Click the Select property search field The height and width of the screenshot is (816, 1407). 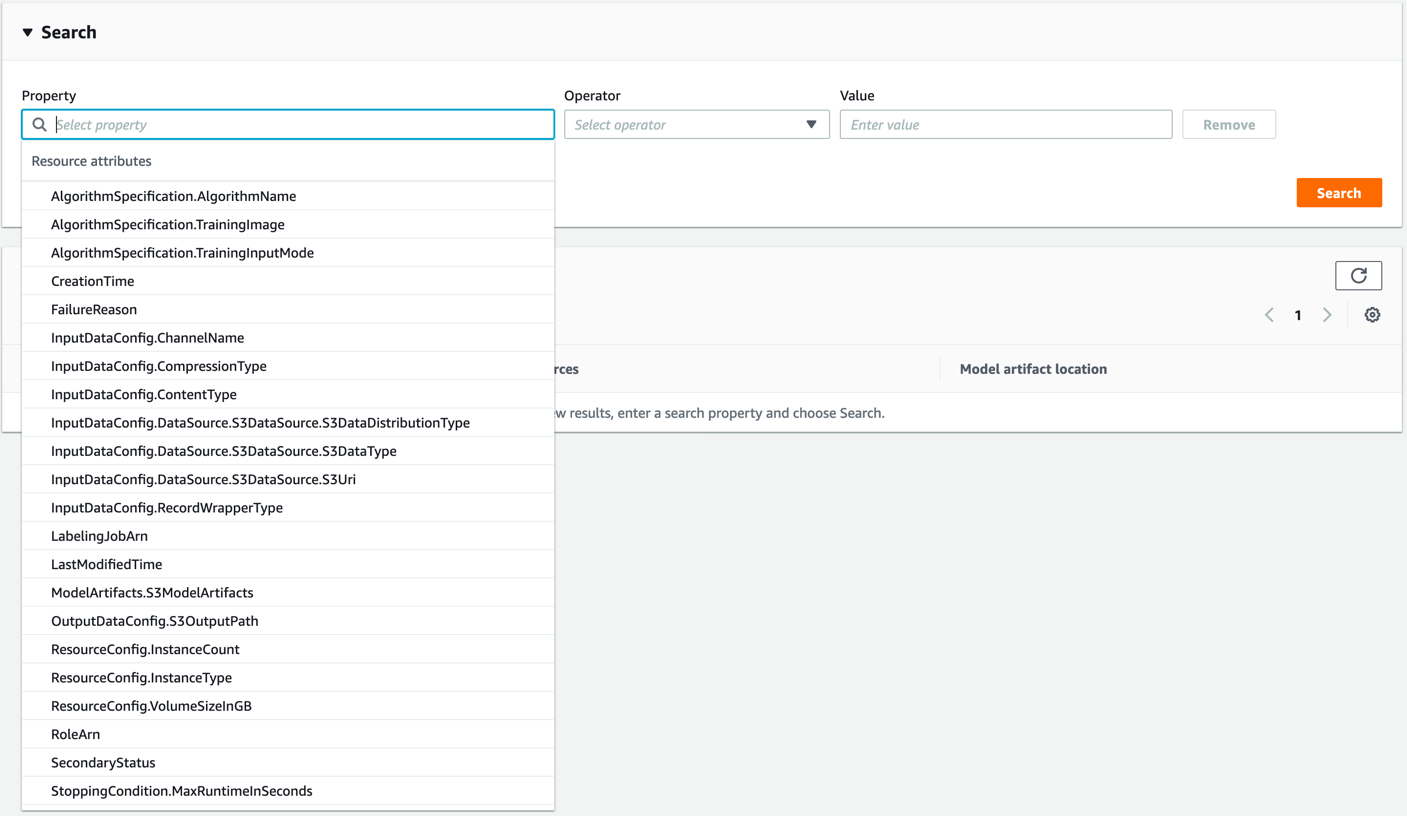tap(300, 125)
